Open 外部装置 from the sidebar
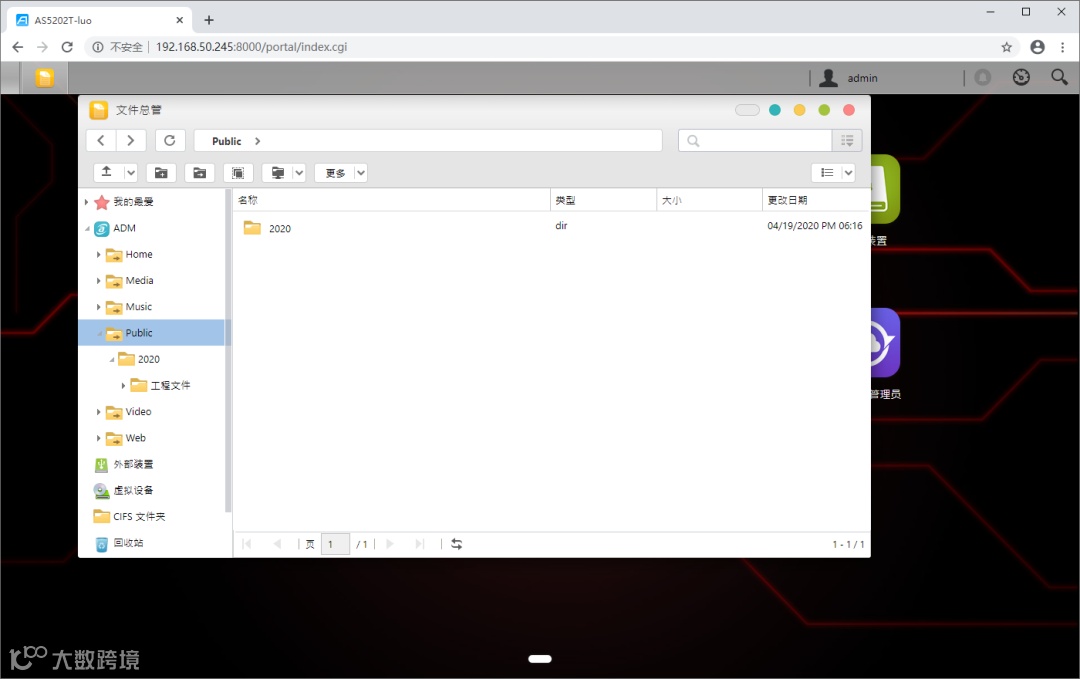This screenshot has height=679, width=1080. 134,464
